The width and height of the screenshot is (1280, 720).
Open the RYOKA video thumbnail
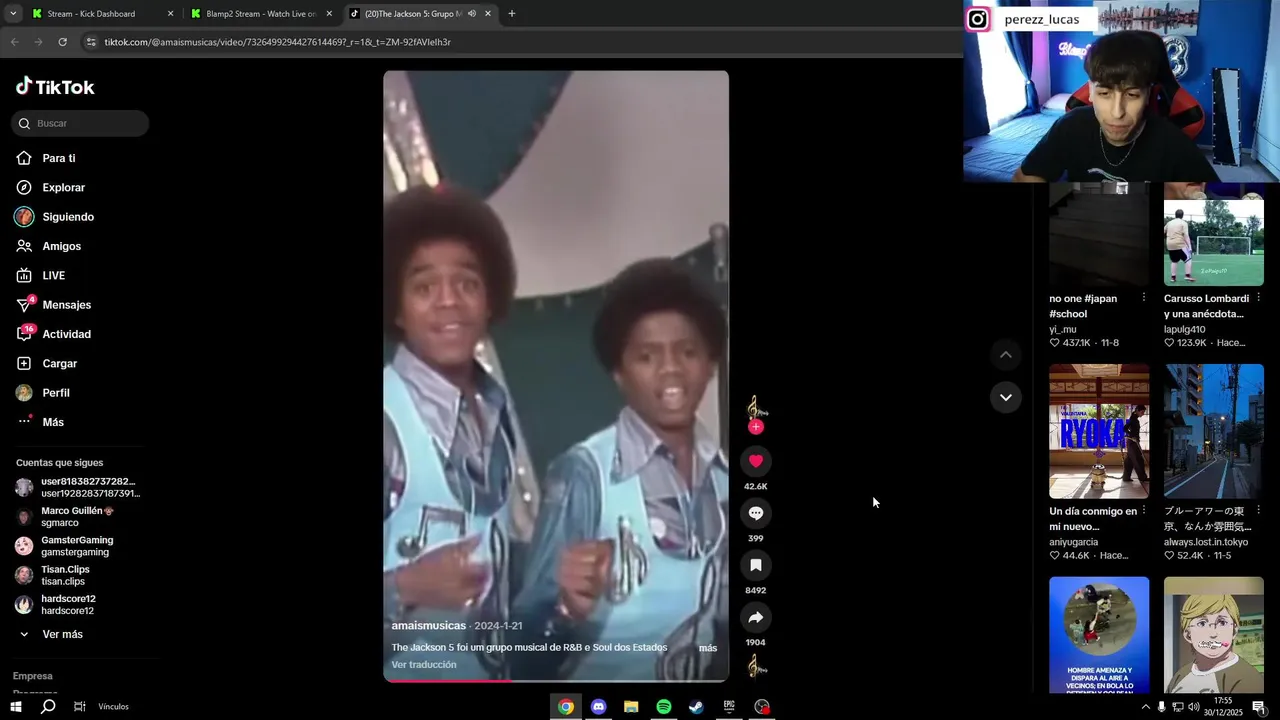pos(1099,431)
